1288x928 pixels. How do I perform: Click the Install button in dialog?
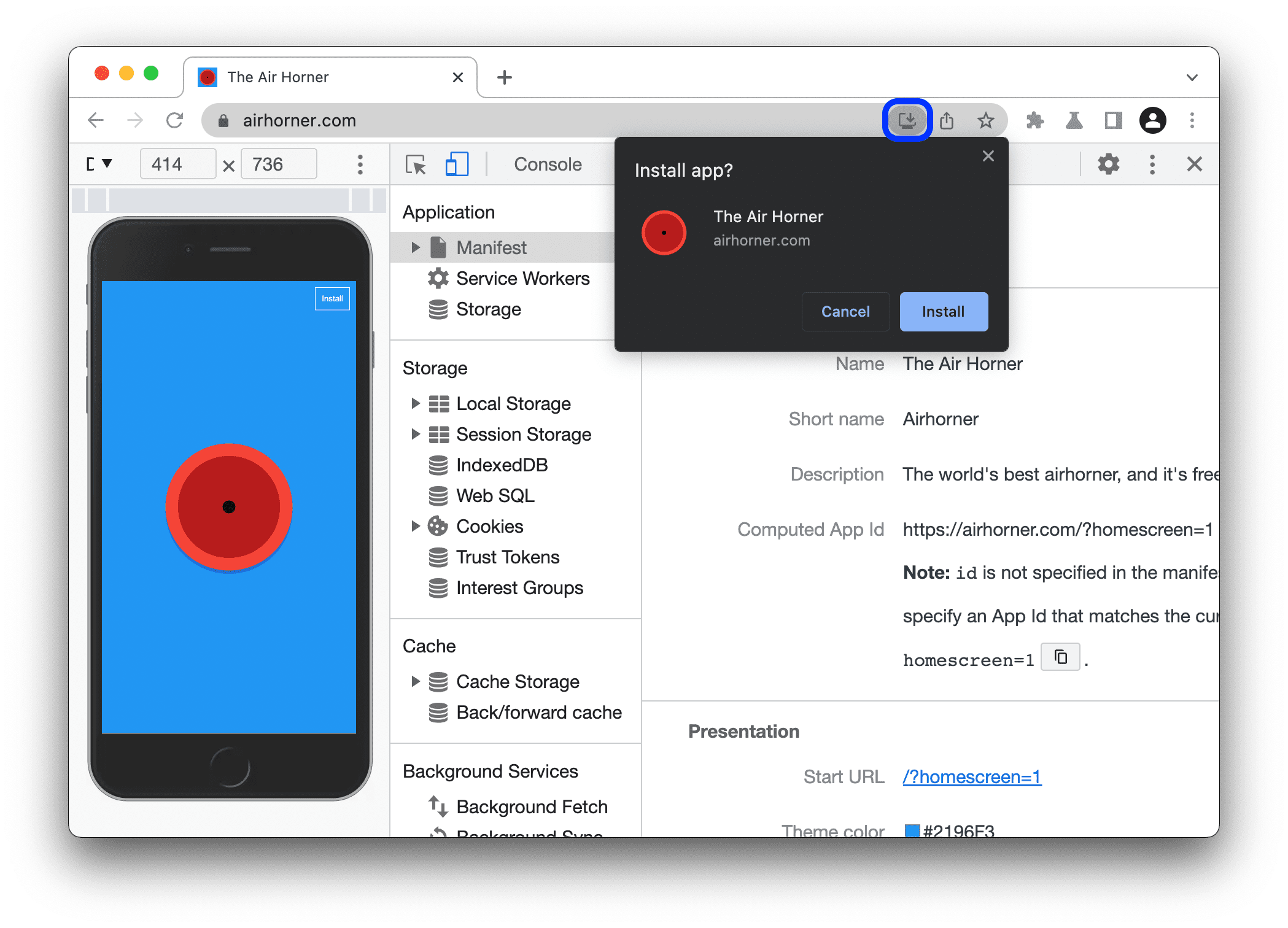(x=941, y=311)
